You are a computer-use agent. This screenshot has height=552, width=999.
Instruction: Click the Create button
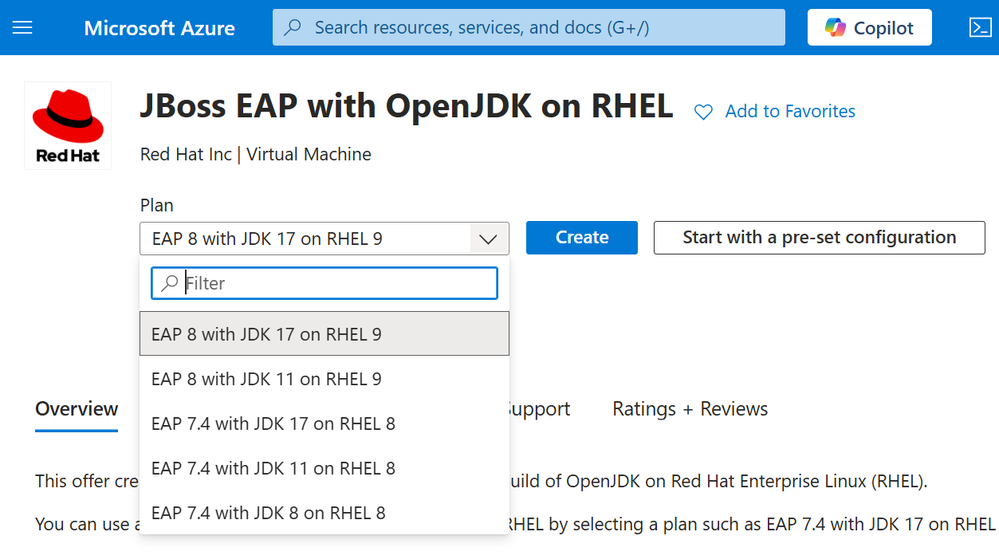(x=582, y=238)
